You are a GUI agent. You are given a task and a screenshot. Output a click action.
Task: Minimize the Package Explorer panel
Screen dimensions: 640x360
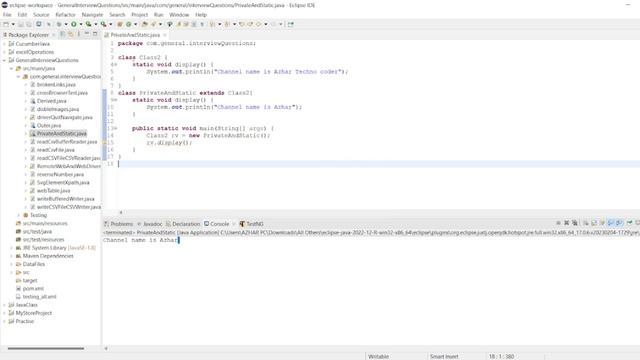click(x=87, y=34)
